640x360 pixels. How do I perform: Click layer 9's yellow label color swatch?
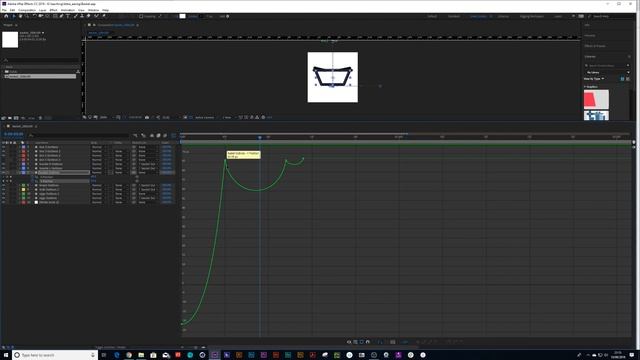(x=23, y=189)
